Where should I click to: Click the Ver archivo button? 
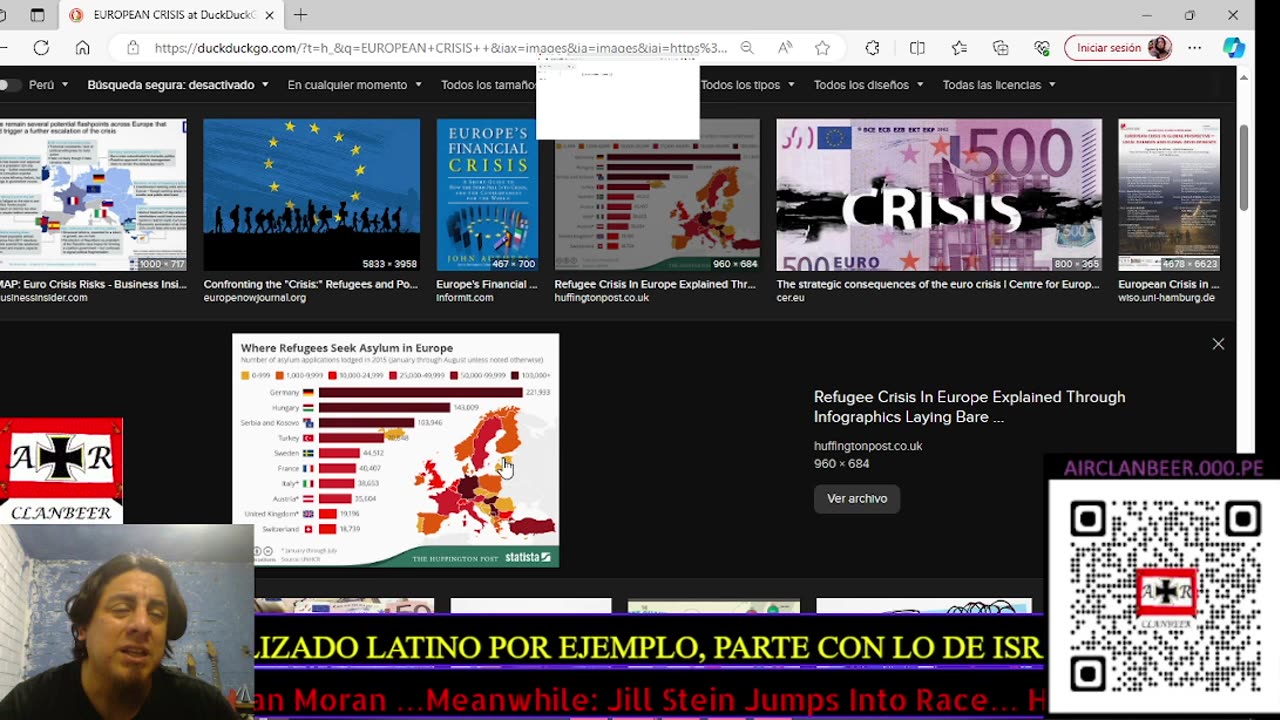(x=857, y=498)
